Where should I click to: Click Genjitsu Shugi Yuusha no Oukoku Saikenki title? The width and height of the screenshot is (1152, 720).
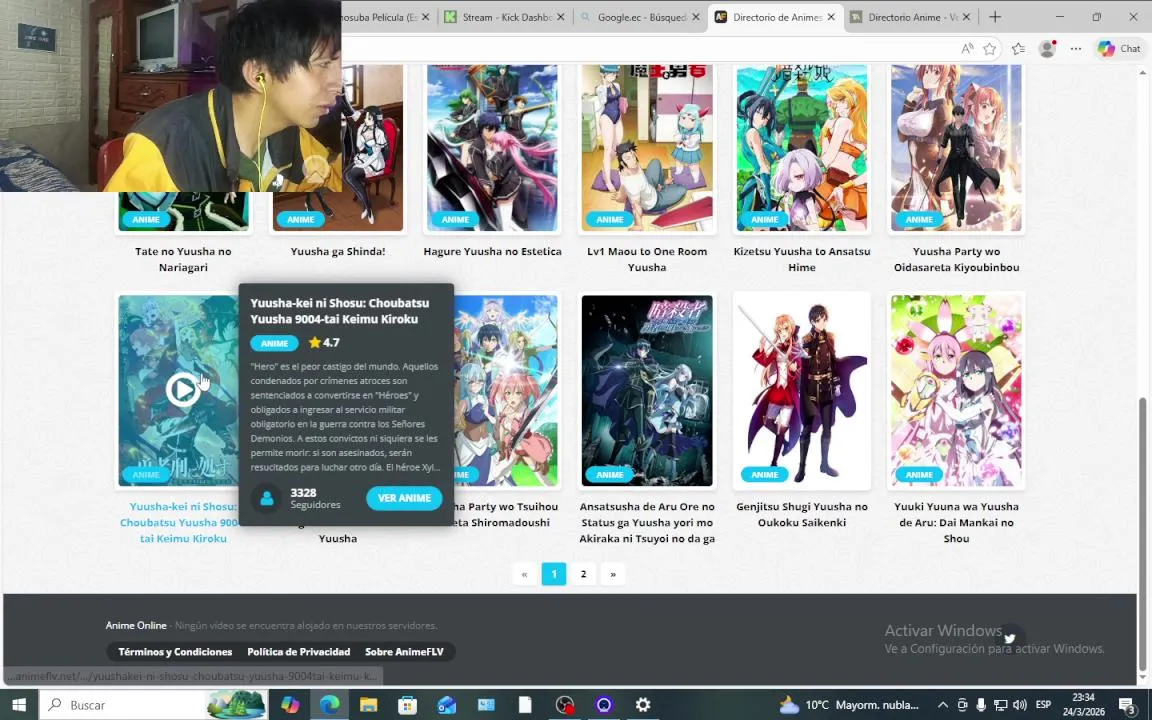tap(802, 514)
